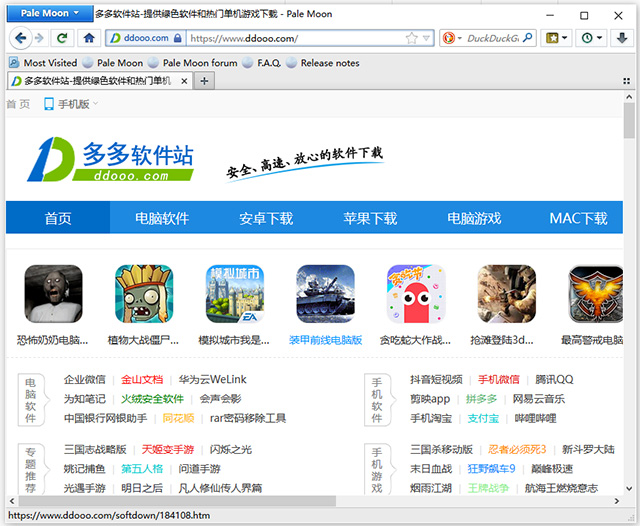The height and width of the screenshot is (526, 640).
Task: Open the DuckDuckGo search engine selector
Action: (x=452, y=38)
